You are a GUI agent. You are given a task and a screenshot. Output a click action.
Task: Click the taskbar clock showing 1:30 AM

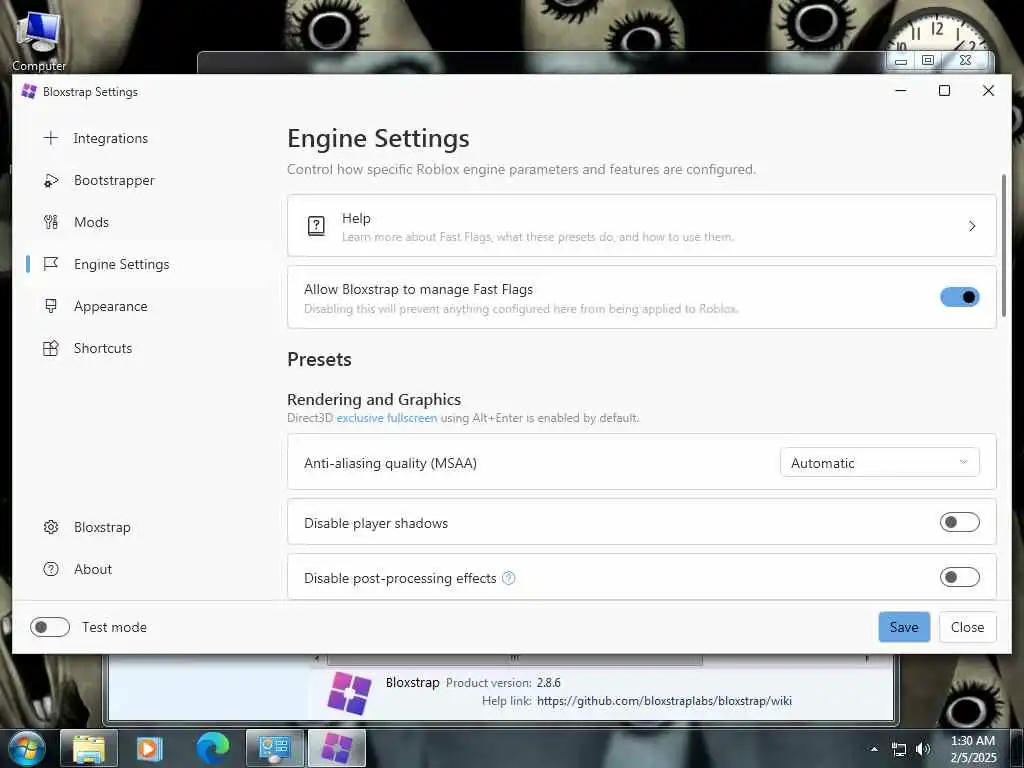coord(973,749)
